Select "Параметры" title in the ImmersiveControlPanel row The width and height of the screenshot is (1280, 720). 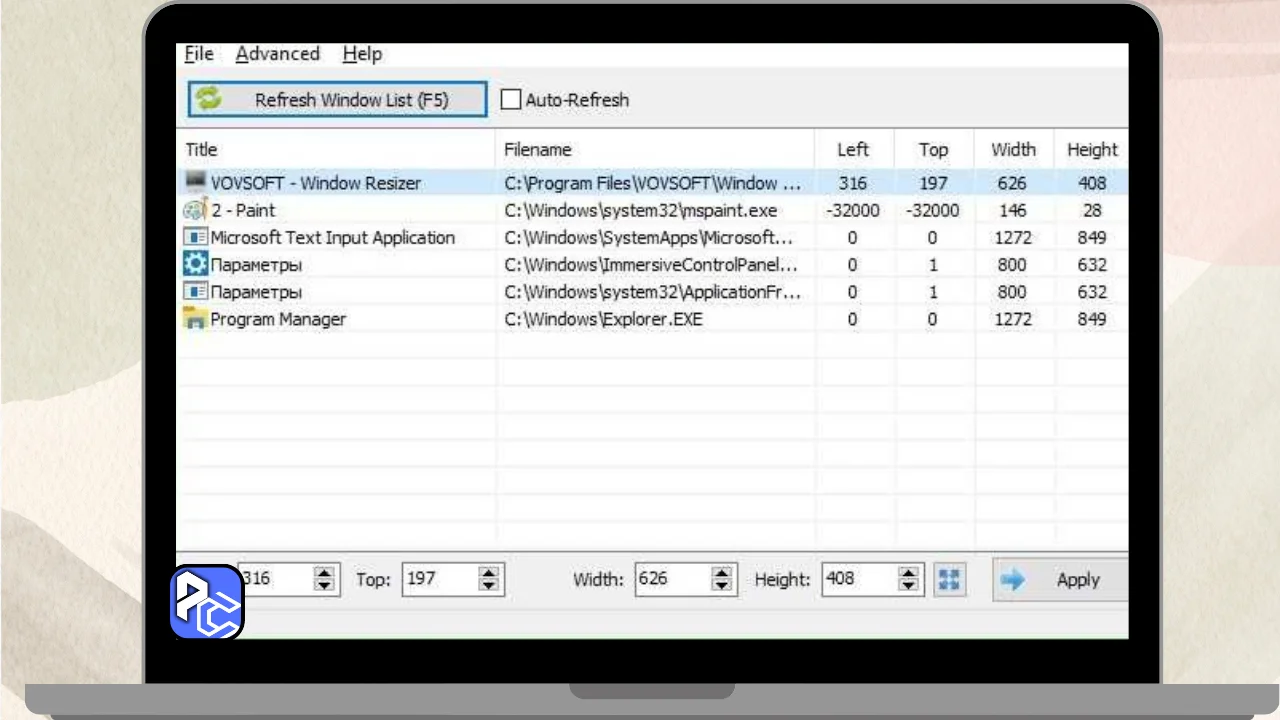[x=256, y=265]
